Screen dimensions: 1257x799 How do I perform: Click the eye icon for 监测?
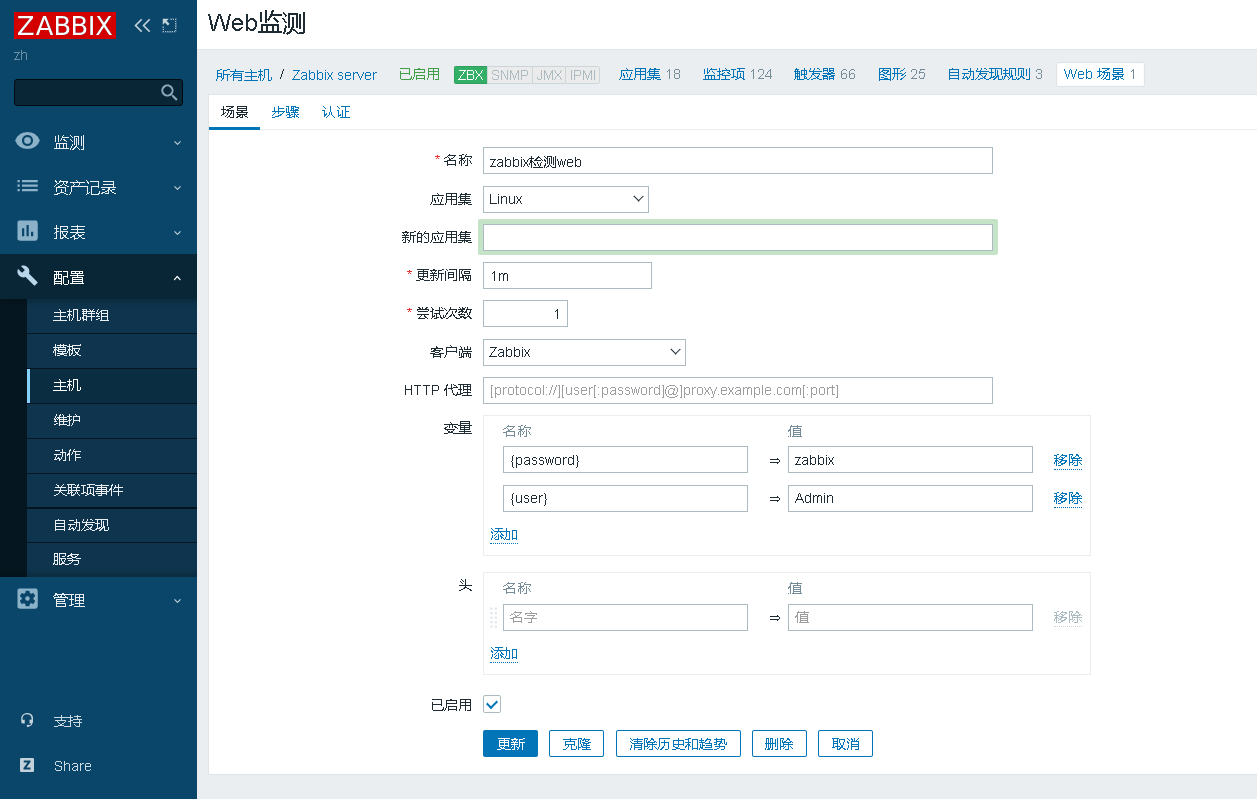coord(28,142)
